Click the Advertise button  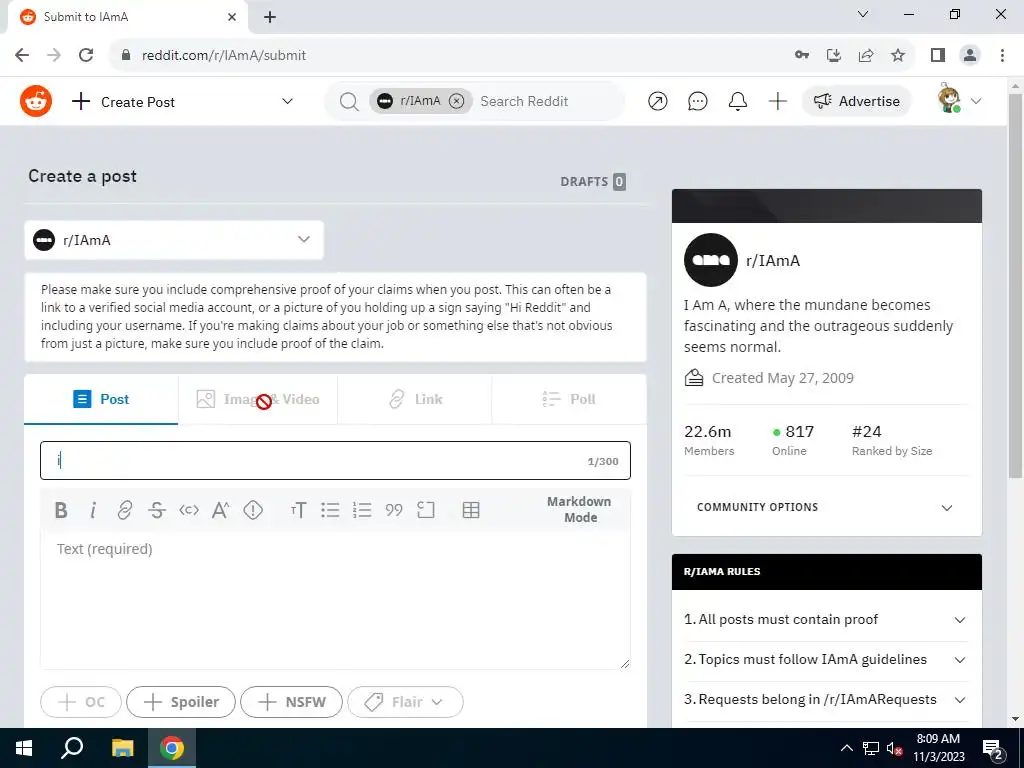[x=857, y=101]
